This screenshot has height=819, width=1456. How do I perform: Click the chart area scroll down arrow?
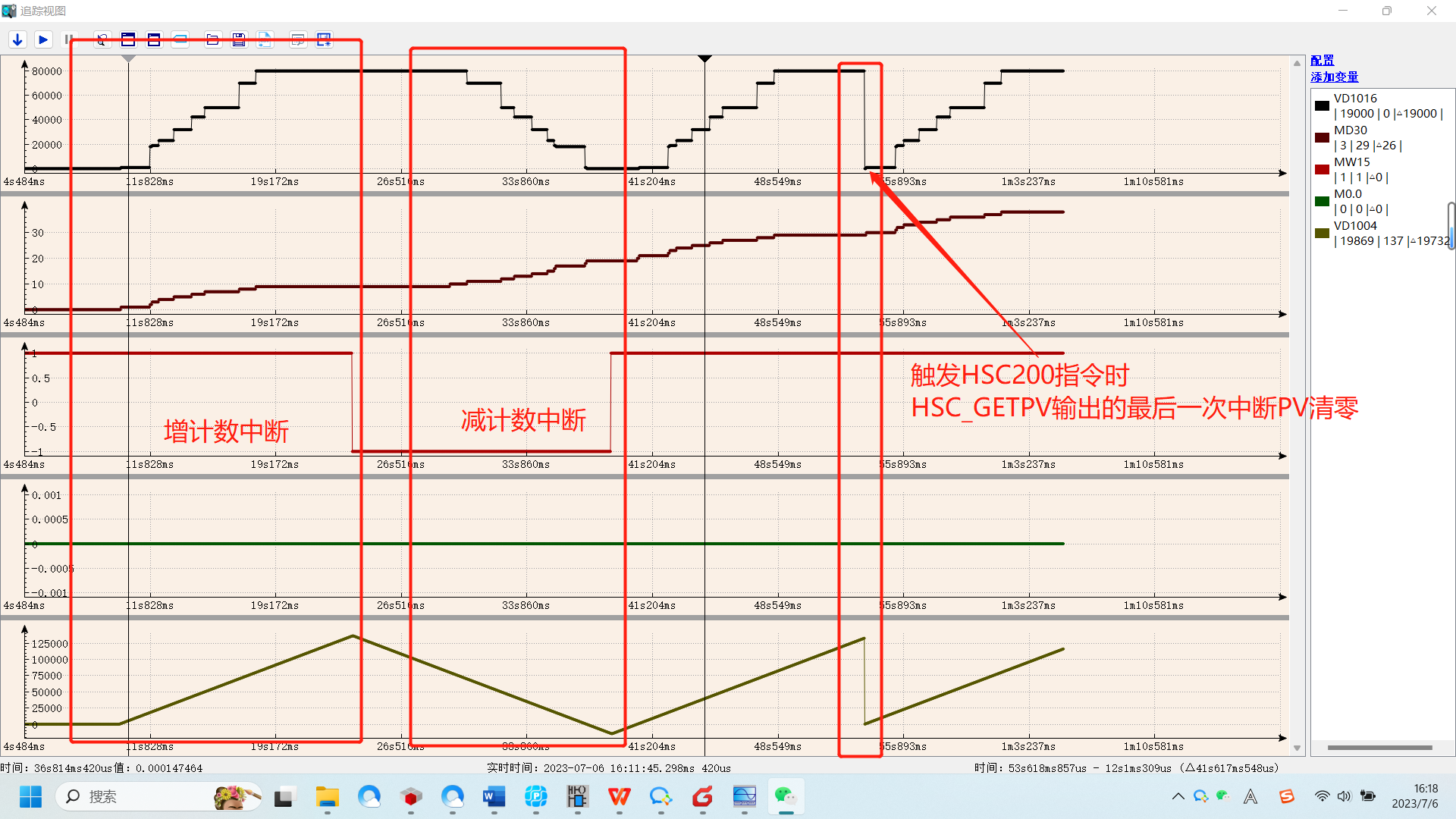pos(1298,748)
